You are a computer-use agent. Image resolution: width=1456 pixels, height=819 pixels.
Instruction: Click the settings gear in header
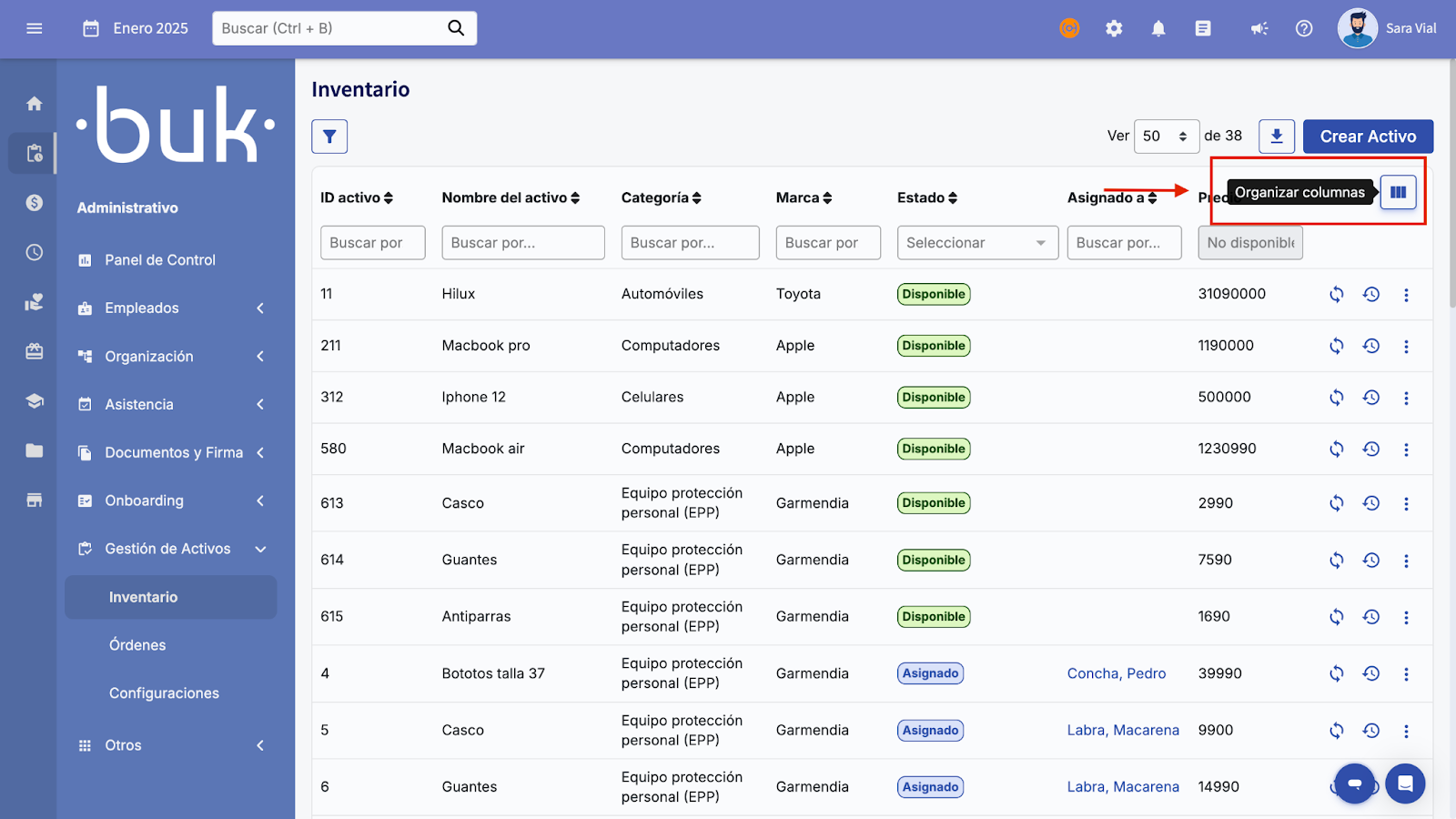[x=1114, y=28]
